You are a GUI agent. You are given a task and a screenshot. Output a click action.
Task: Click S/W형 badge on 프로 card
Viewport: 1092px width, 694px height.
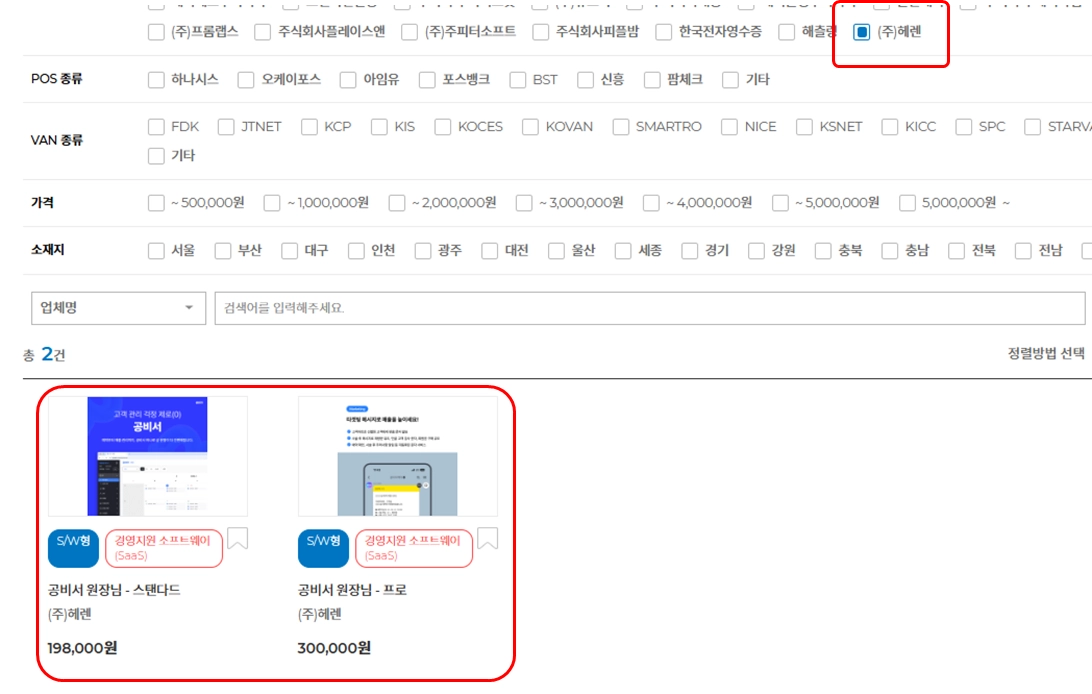323,548
